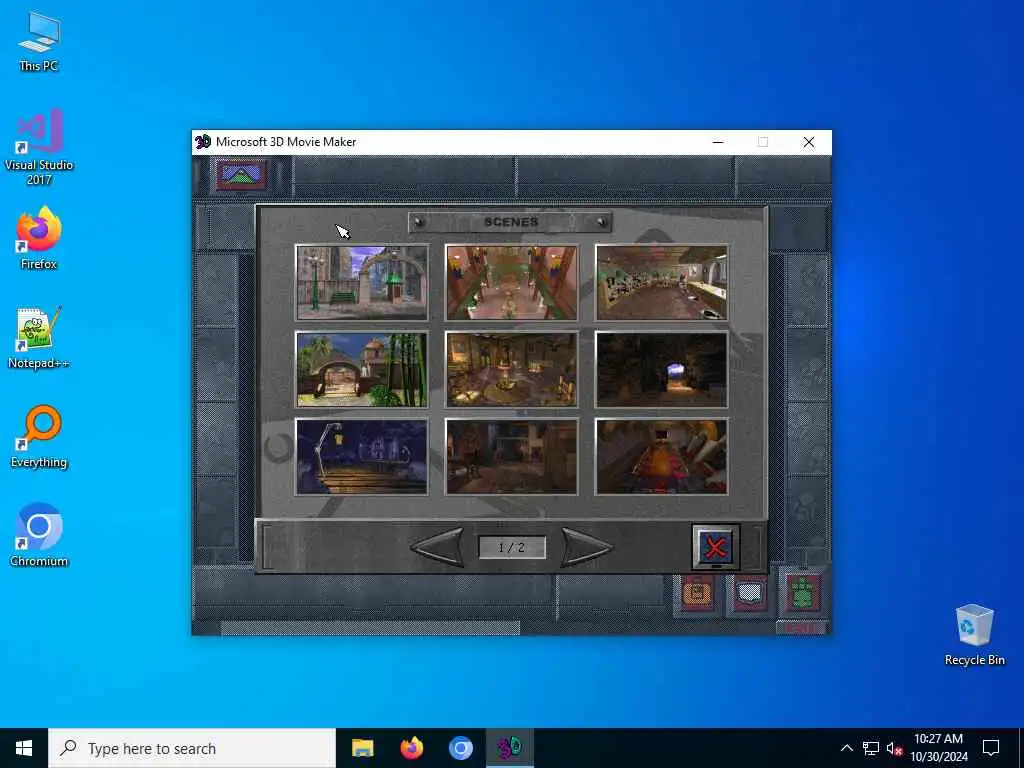Choose the dim haunted interior scene thumbnail
This screenshot has height=768, width=1024.
pyautogui.click(x=511, y=456)
